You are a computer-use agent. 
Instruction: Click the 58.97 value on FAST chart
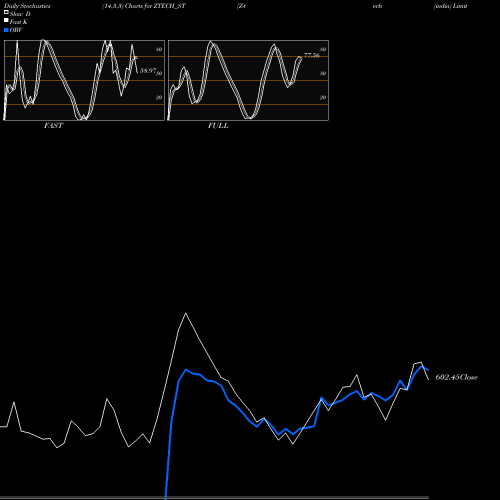tap(148, 71)
